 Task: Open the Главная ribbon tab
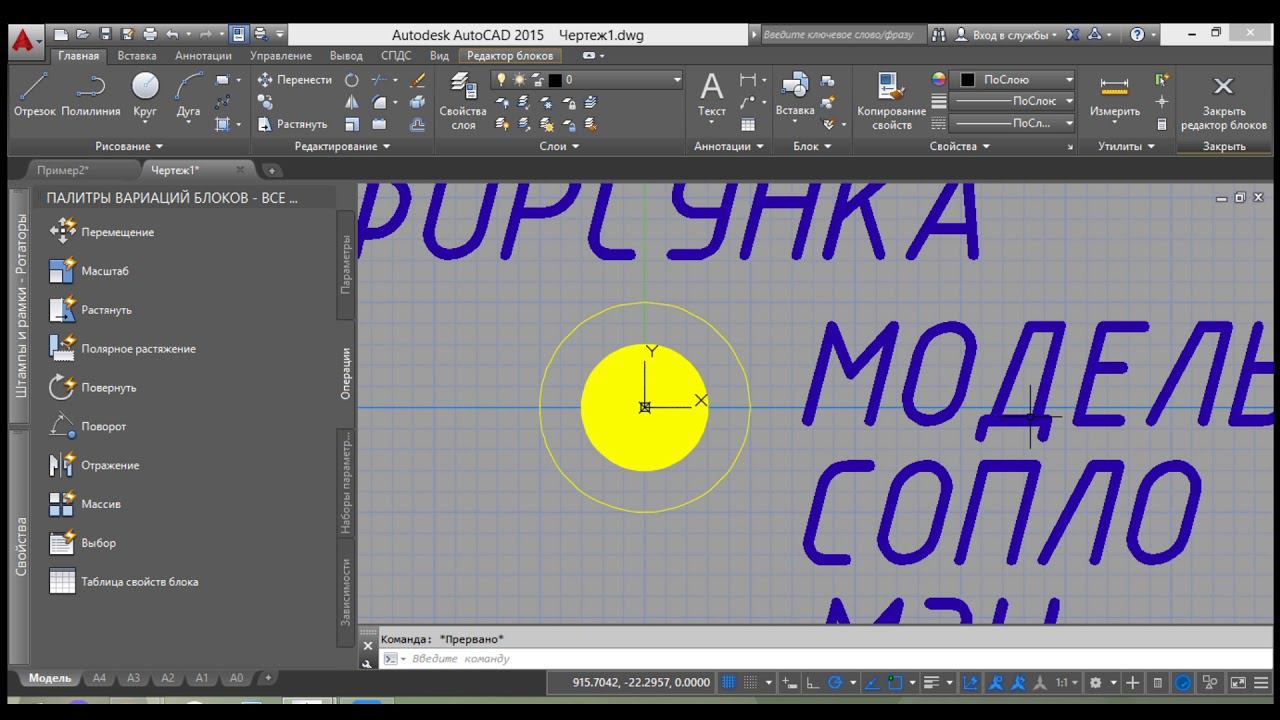click(78, 56)
